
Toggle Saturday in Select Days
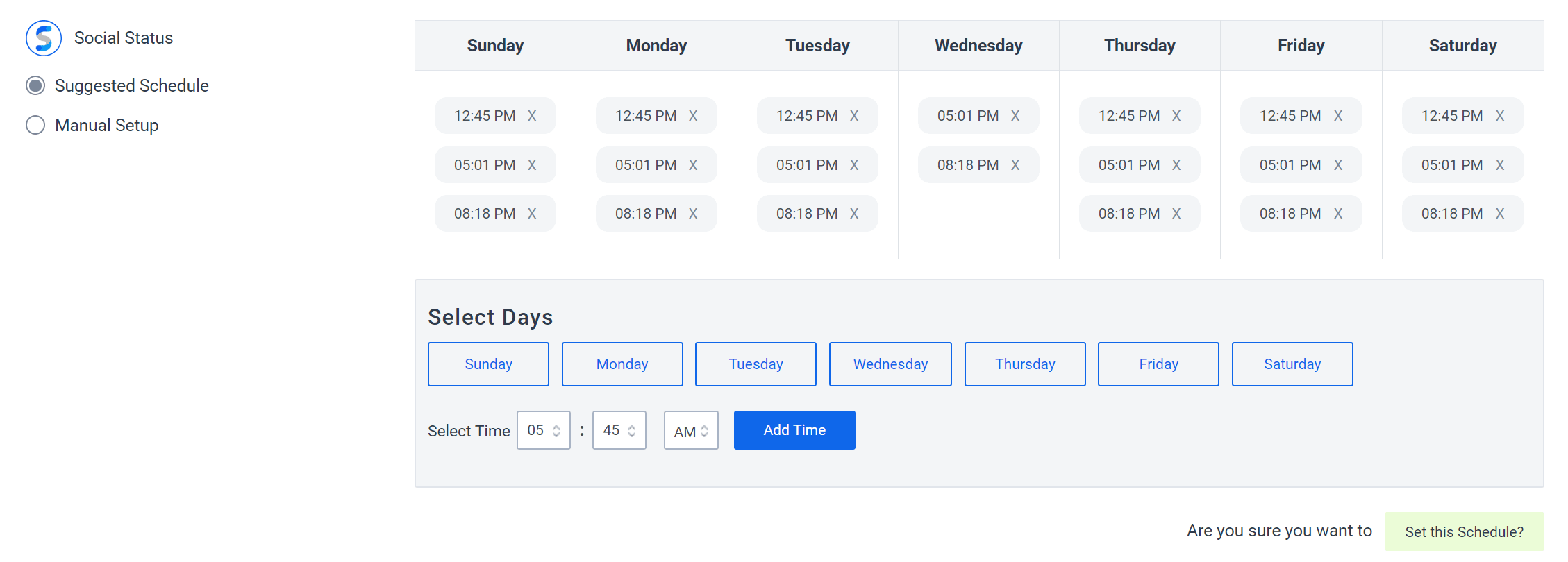(x=1292, y=364)
